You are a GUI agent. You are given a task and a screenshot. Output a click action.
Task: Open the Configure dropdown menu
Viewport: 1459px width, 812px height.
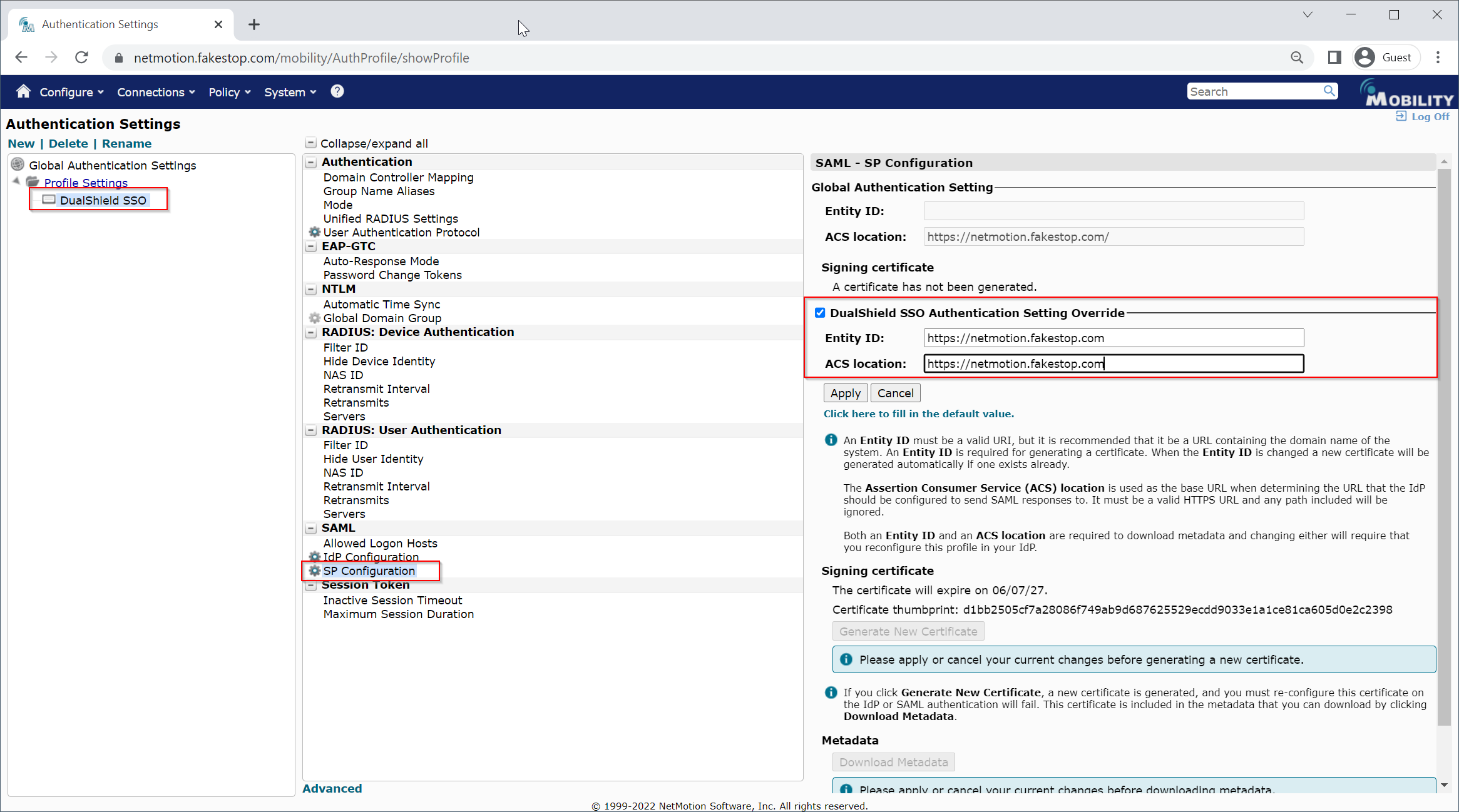(x=71, y=92)
